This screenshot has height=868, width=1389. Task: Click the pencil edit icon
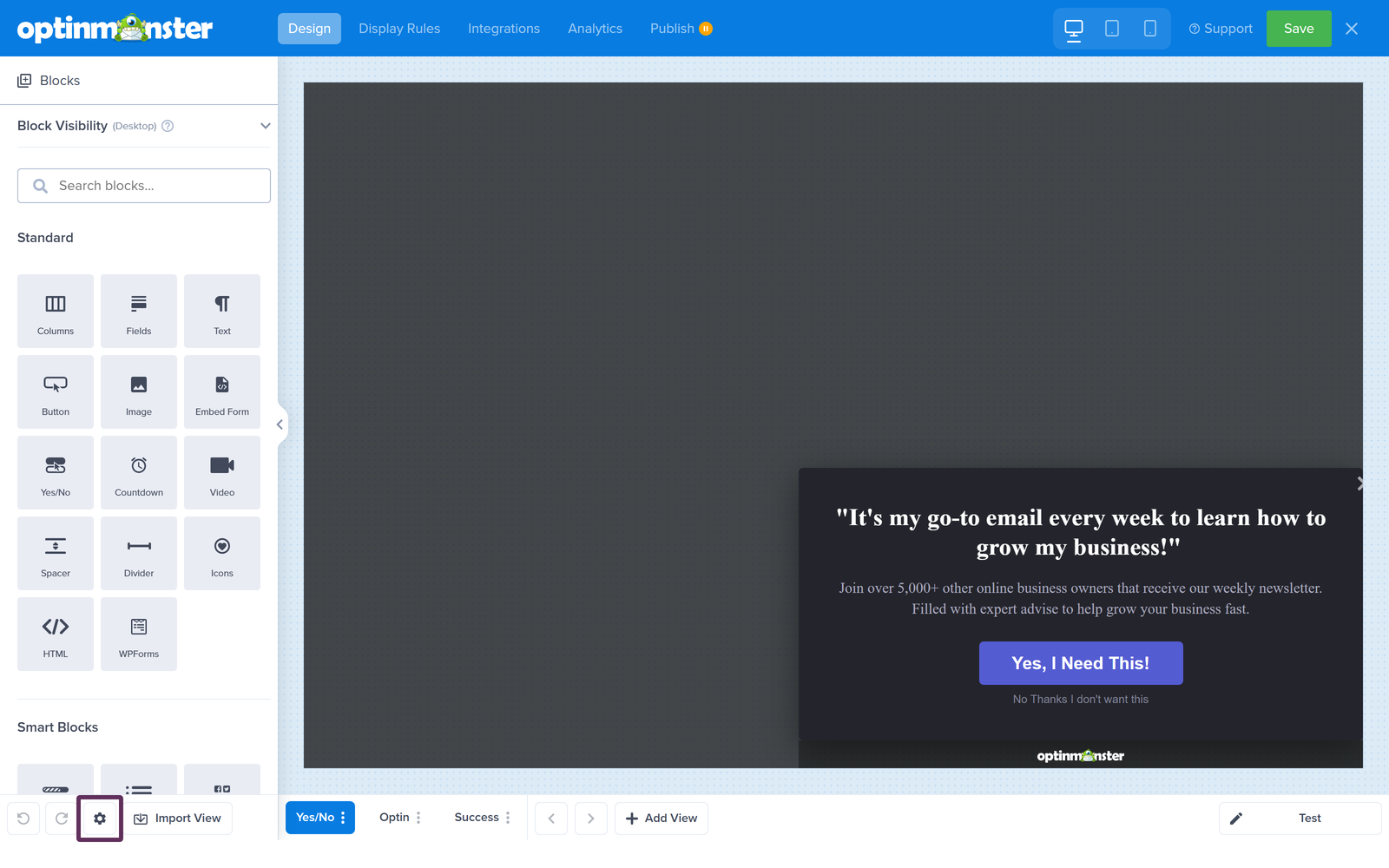(1236, 819)
